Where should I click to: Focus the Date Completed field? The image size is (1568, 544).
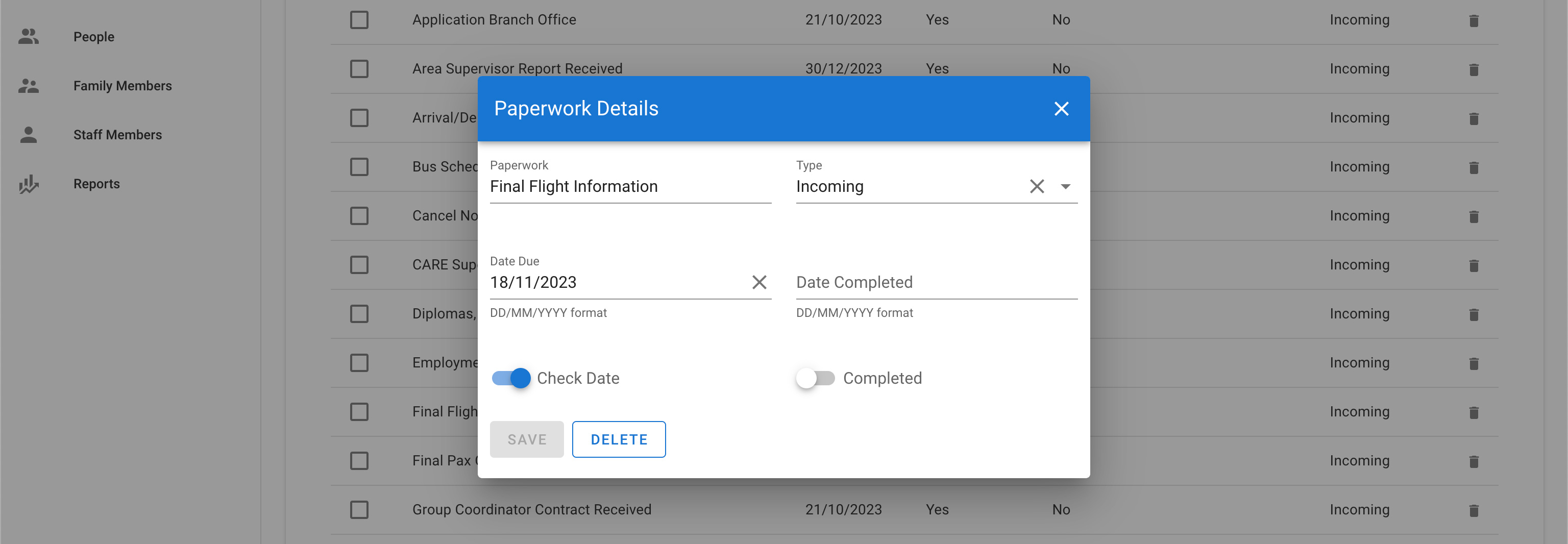(x=936, y=282)
